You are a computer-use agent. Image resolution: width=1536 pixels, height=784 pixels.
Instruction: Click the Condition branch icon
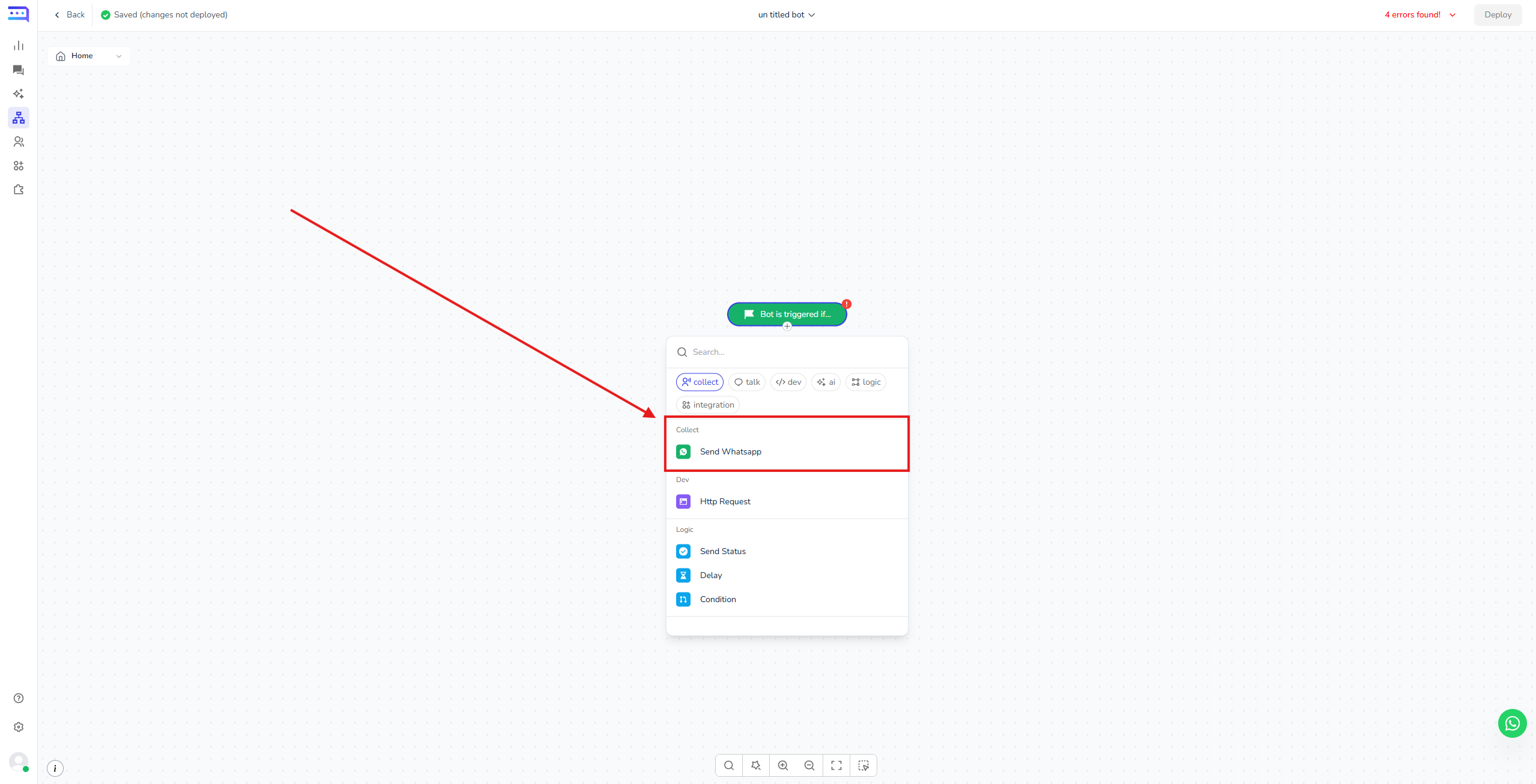(x=683, y=599)
